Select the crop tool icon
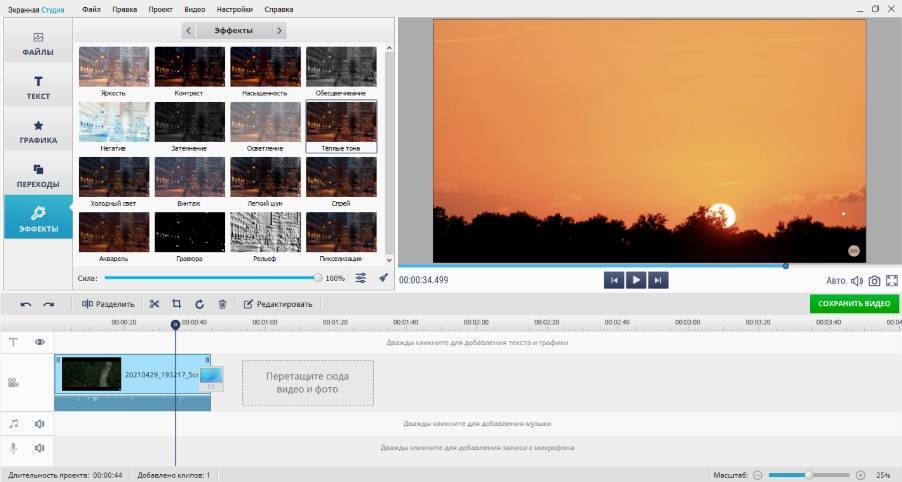This screenshot has width=902, height=482. point(176,304)
